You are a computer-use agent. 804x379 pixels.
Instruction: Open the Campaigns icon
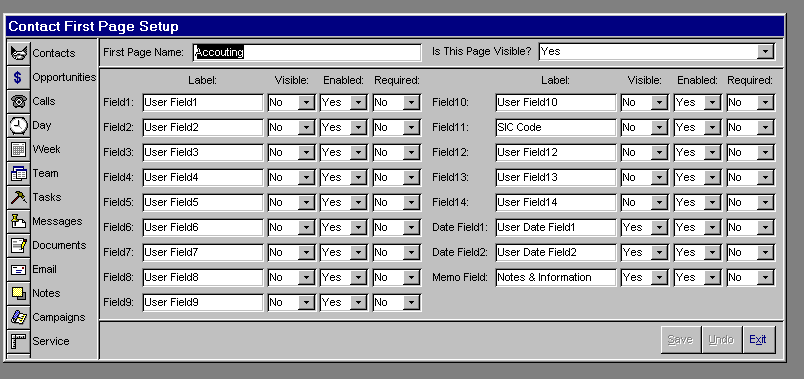tap(18, 318)
